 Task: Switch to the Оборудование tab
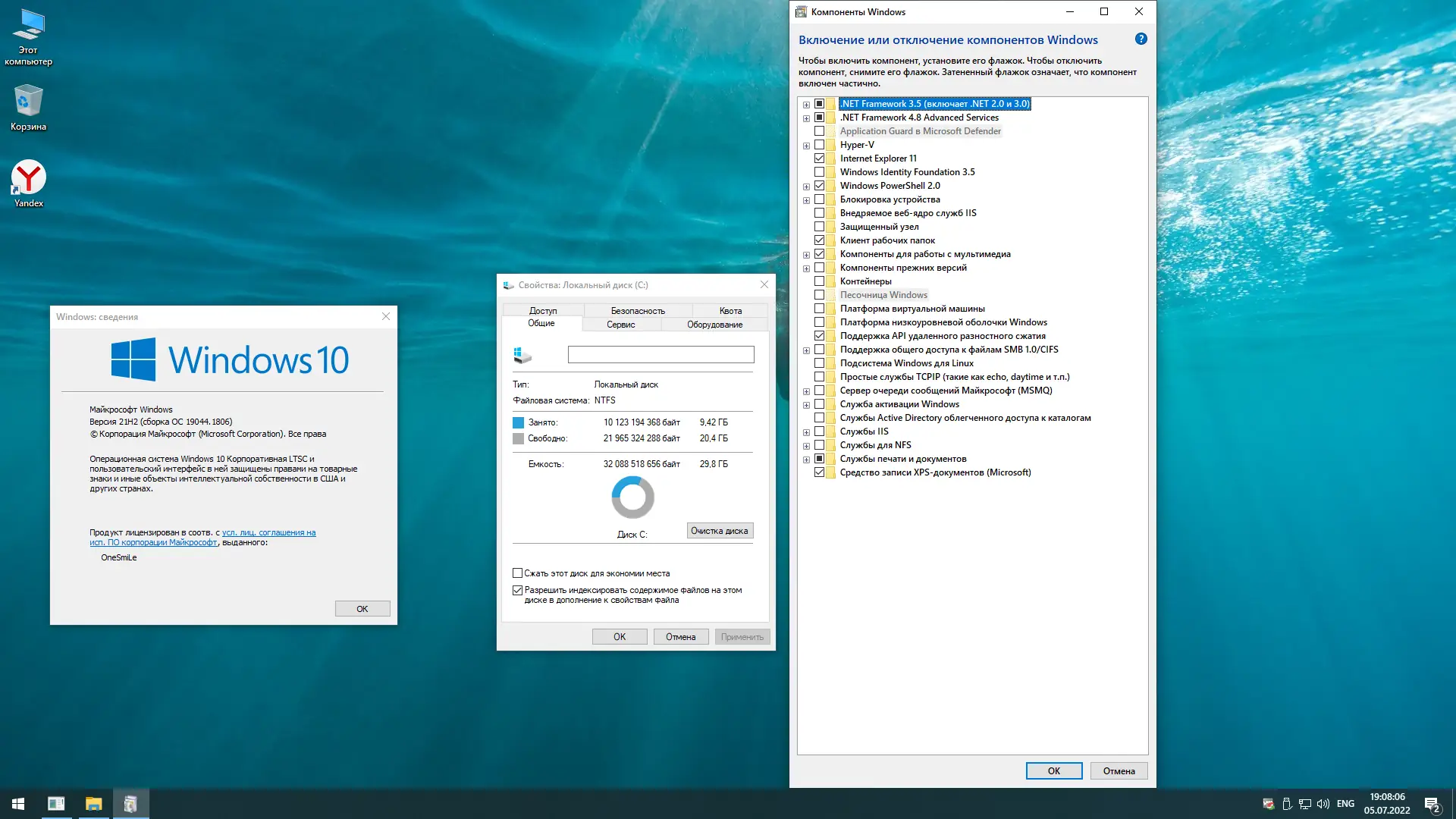click(x=714, y=325)
